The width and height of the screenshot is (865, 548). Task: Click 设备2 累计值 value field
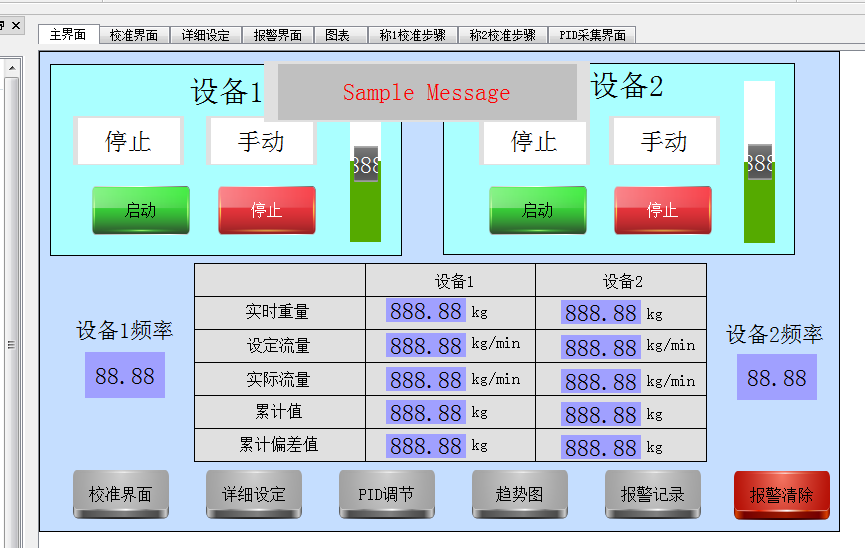point(601,414)
